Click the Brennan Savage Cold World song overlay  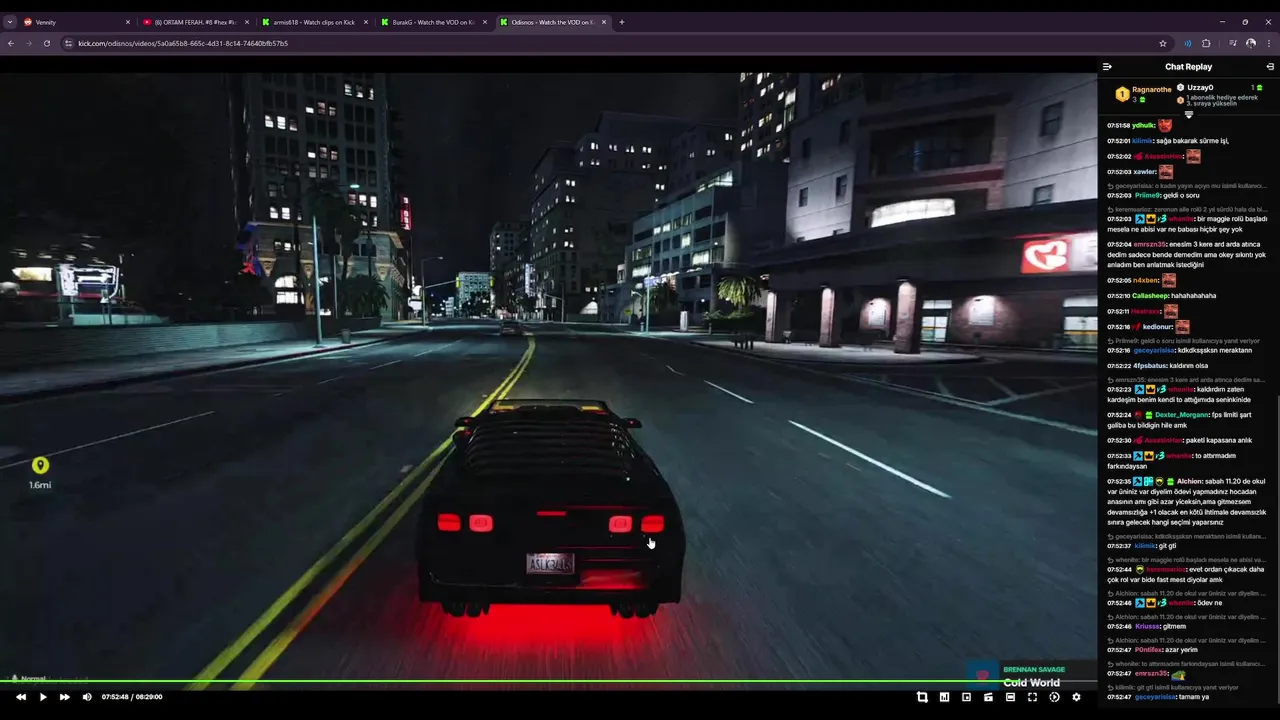coord(1032,677)
